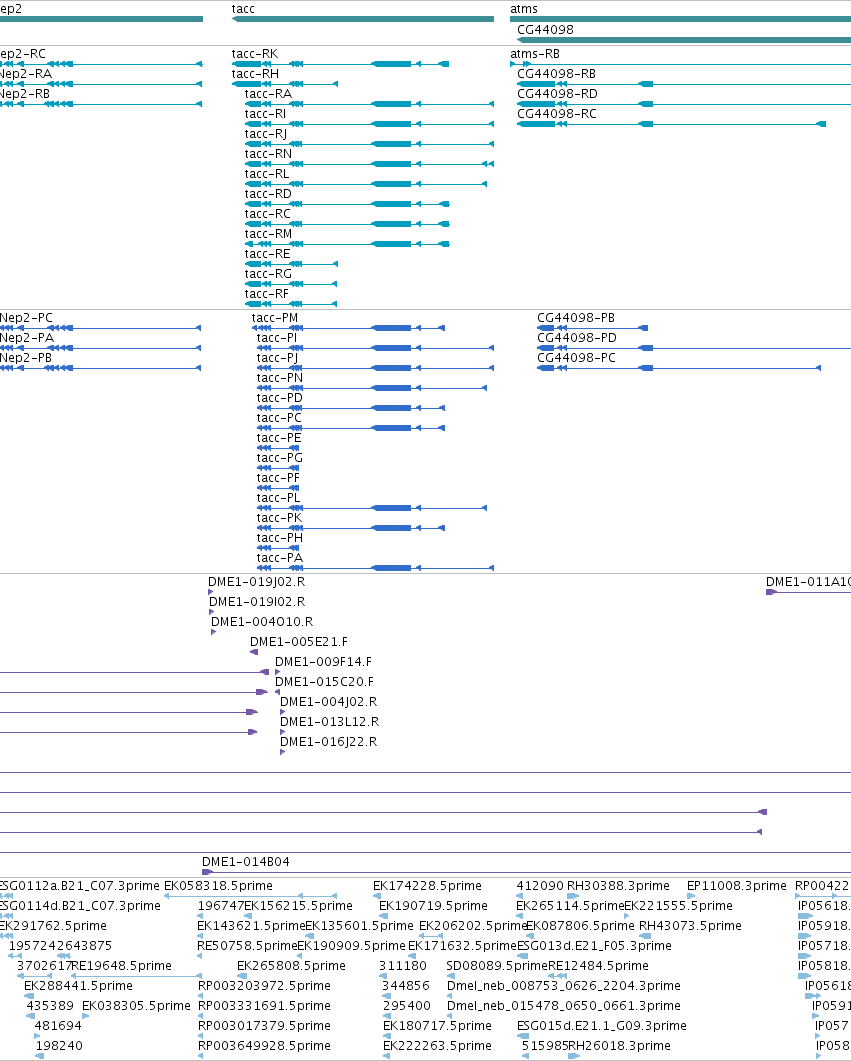Select protein tacc-PG
This screenshot has width=851, height=1061.
(279, 468)
